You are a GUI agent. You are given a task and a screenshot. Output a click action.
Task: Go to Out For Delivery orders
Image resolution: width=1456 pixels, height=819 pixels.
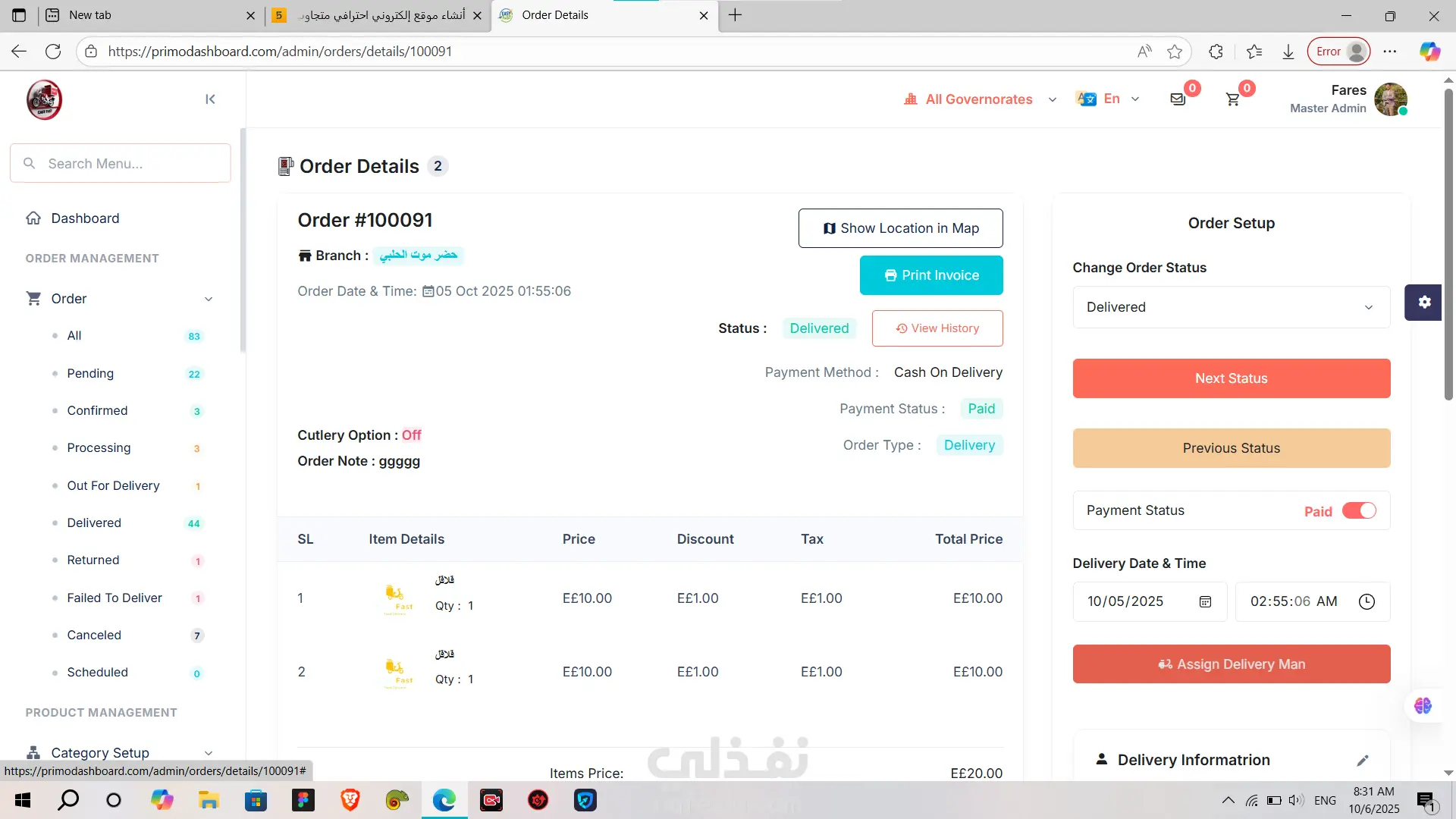click(113, 485)
